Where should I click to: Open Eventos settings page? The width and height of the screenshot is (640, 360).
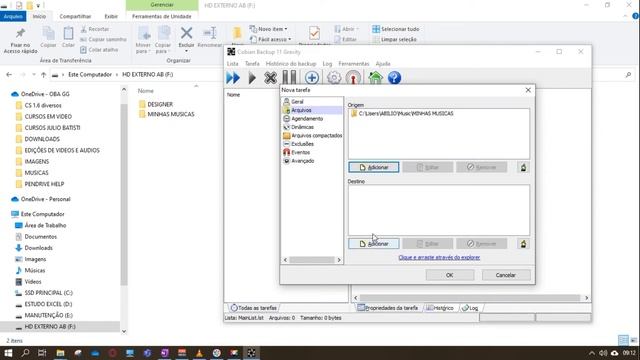(300, 152)
